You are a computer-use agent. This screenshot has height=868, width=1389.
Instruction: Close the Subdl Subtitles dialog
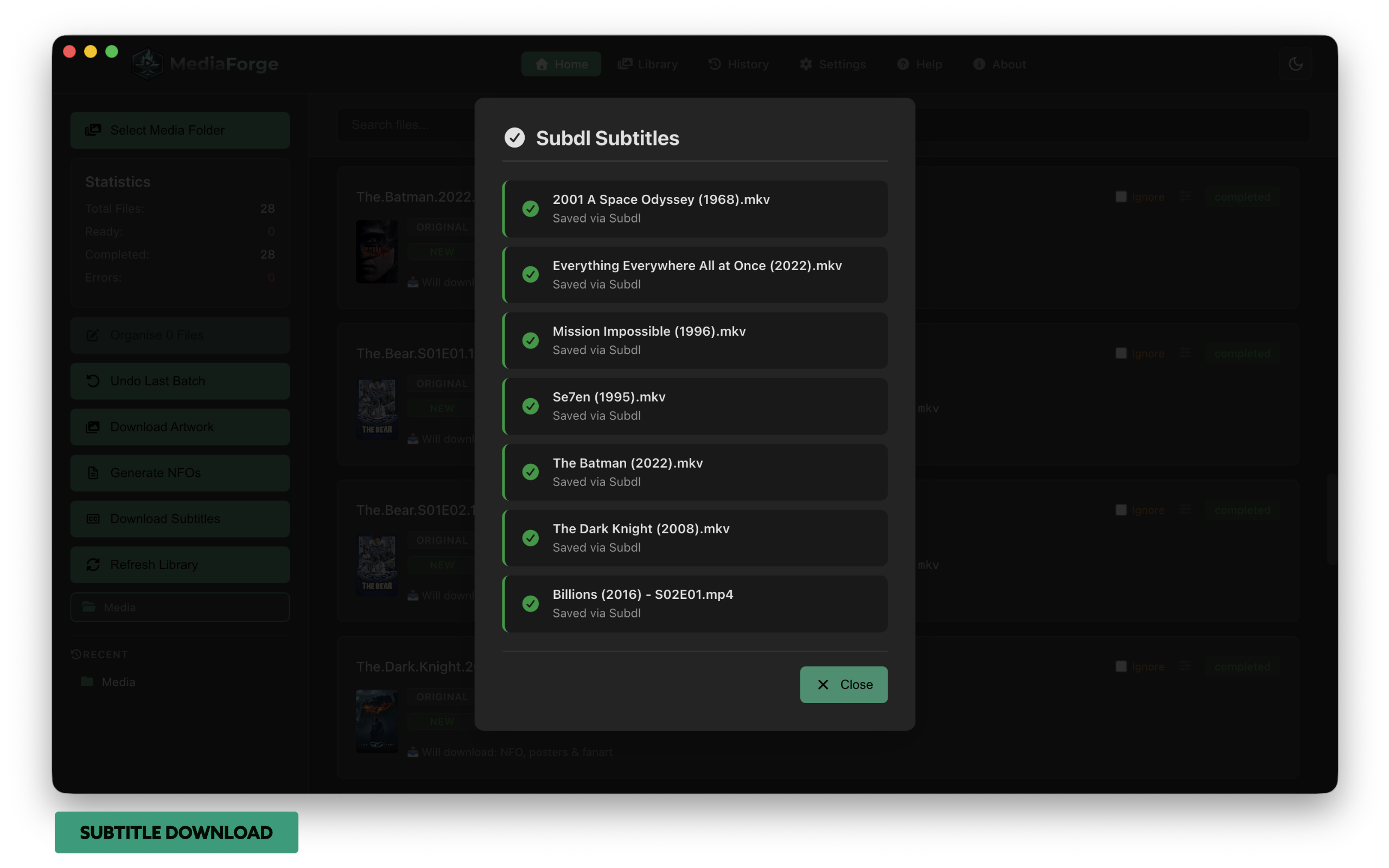pyautogui.click(x=843, y=684)
